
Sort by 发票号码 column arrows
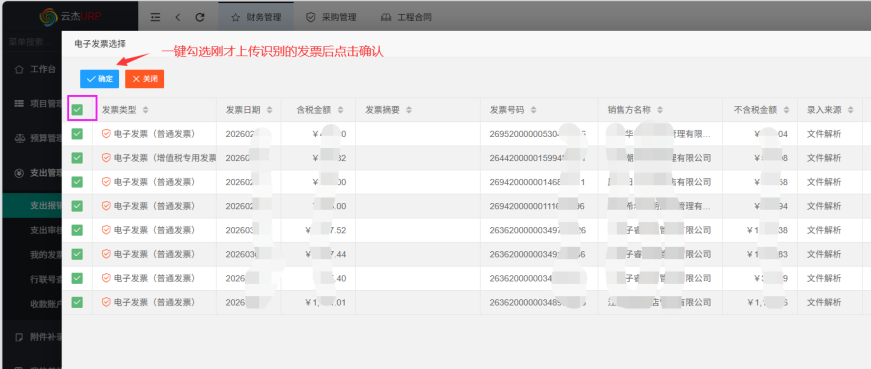533,110
